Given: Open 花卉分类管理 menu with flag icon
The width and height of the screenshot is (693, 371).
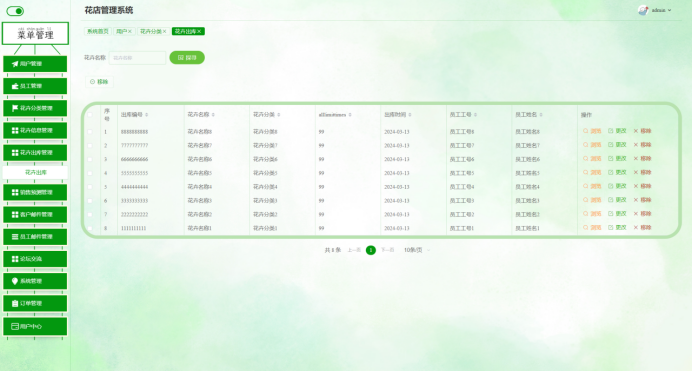Looking at the screenshot, I should pyautogui.click(x=35, y=108).
